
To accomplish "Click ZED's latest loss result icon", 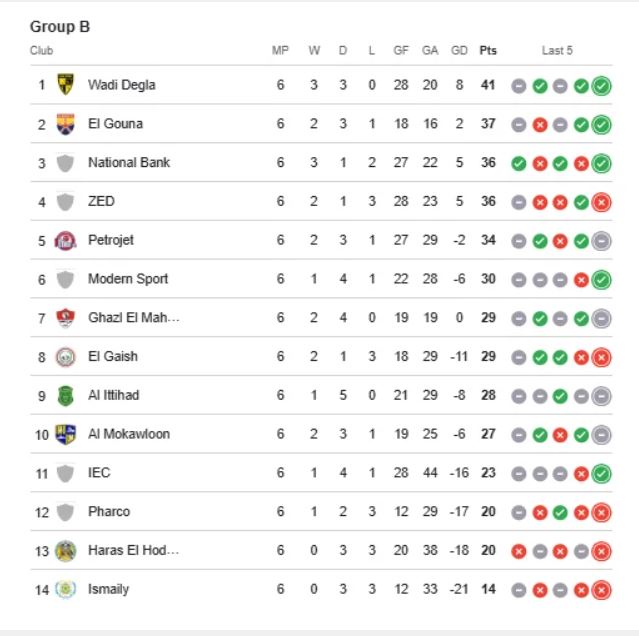I will 601,202.
